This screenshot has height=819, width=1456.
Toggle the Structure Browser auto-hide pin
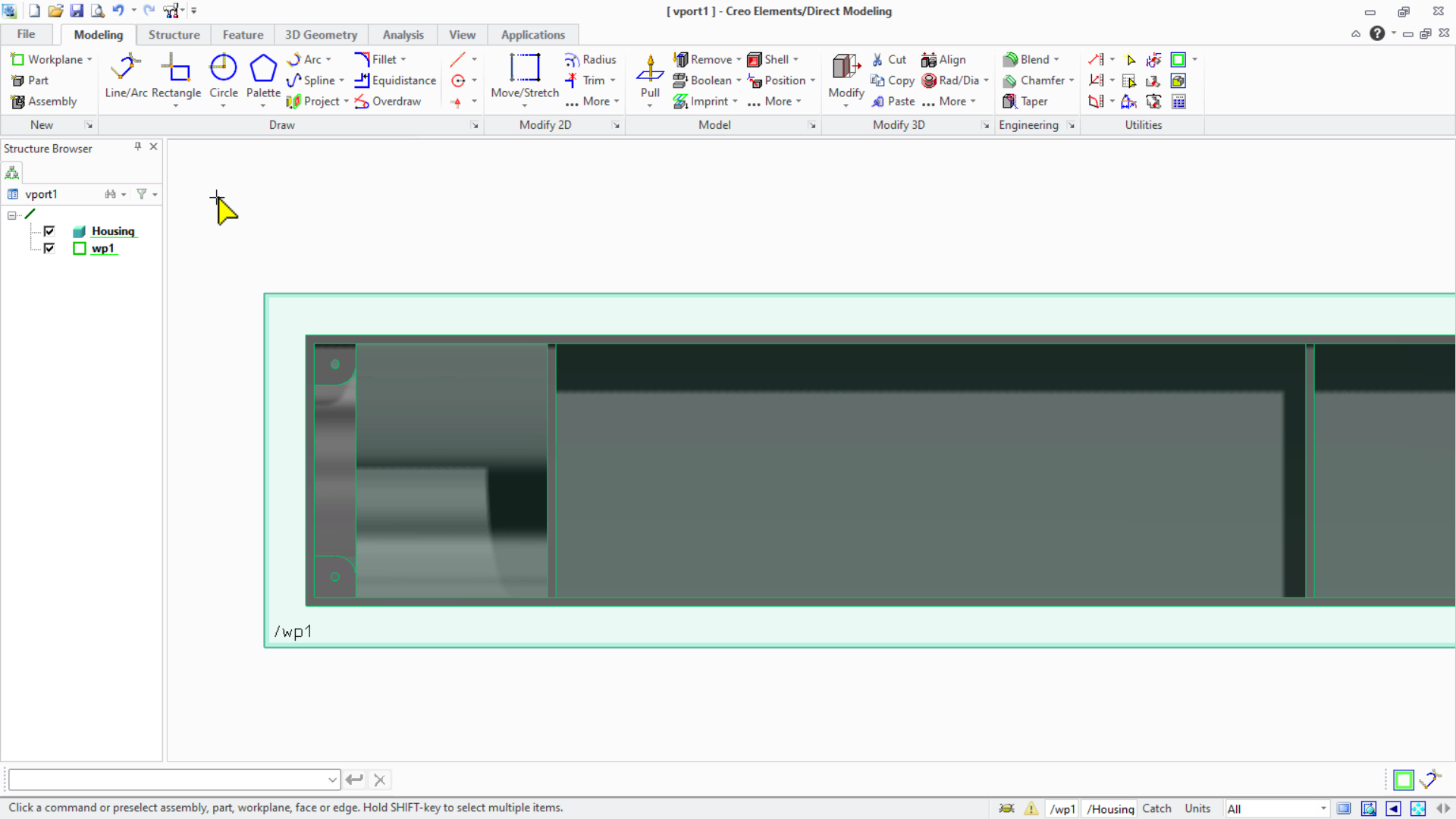(137, 146)
